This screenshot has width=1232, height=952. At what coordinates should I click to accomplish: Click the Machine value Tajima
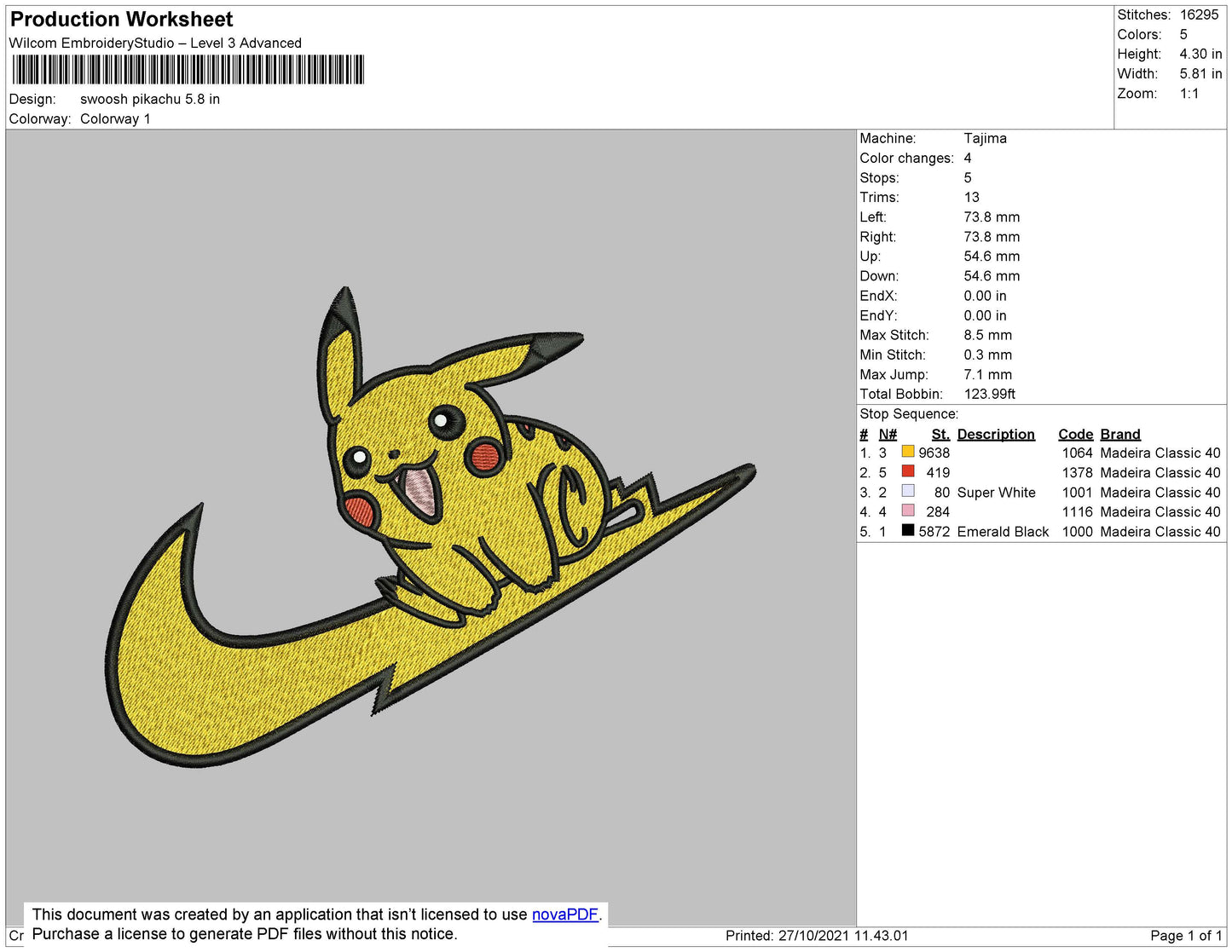click(x=985, y=138)
